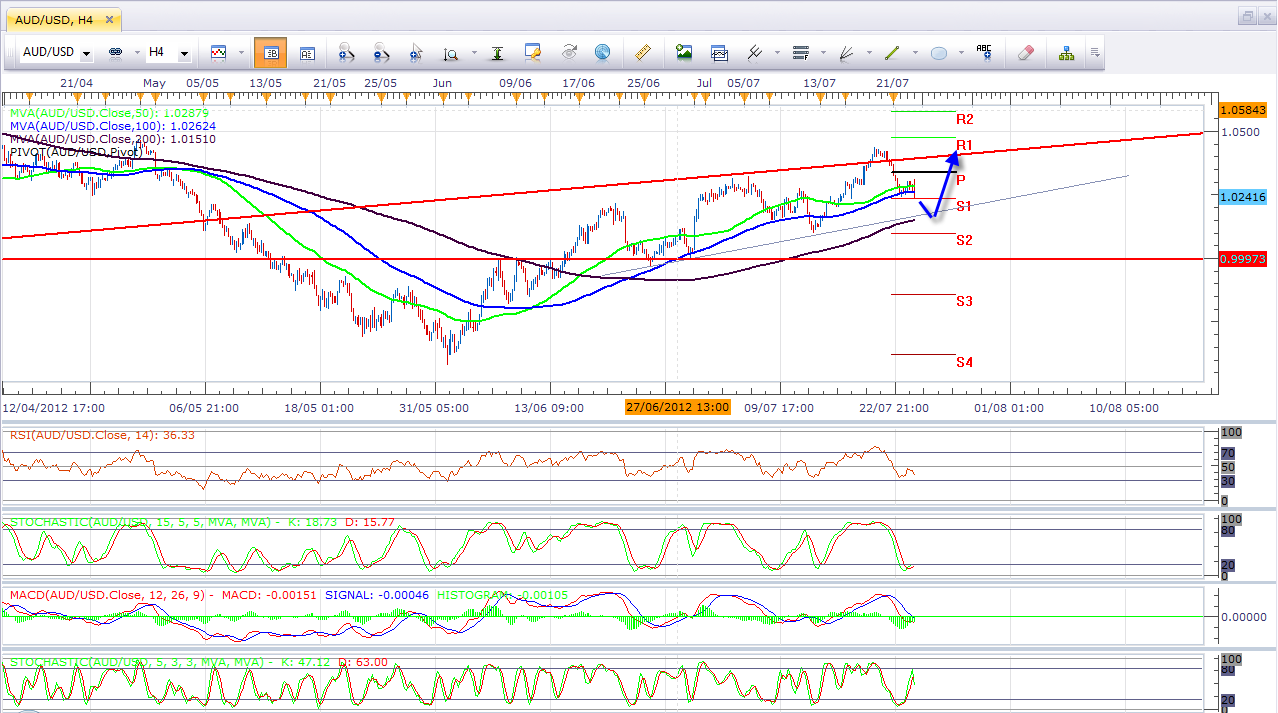Click the chart properties key icon
The height and width of the screenshot is (713, 1278).
click(532, 52)
